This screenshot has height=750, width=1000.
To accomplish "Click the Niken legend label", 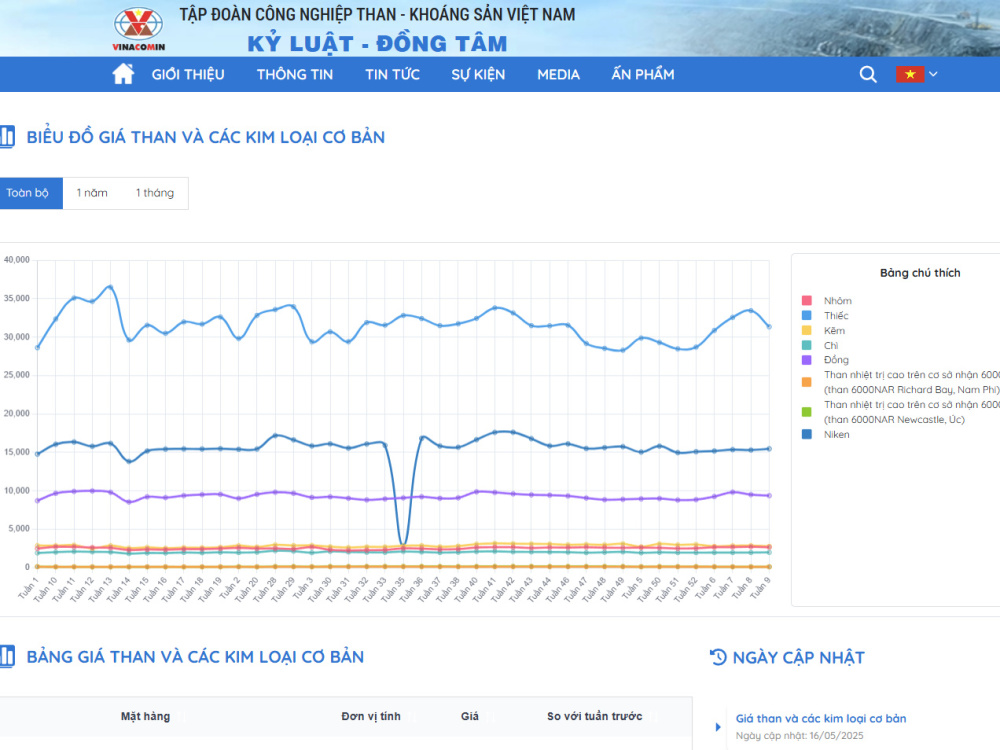I will tap(836, 434).
